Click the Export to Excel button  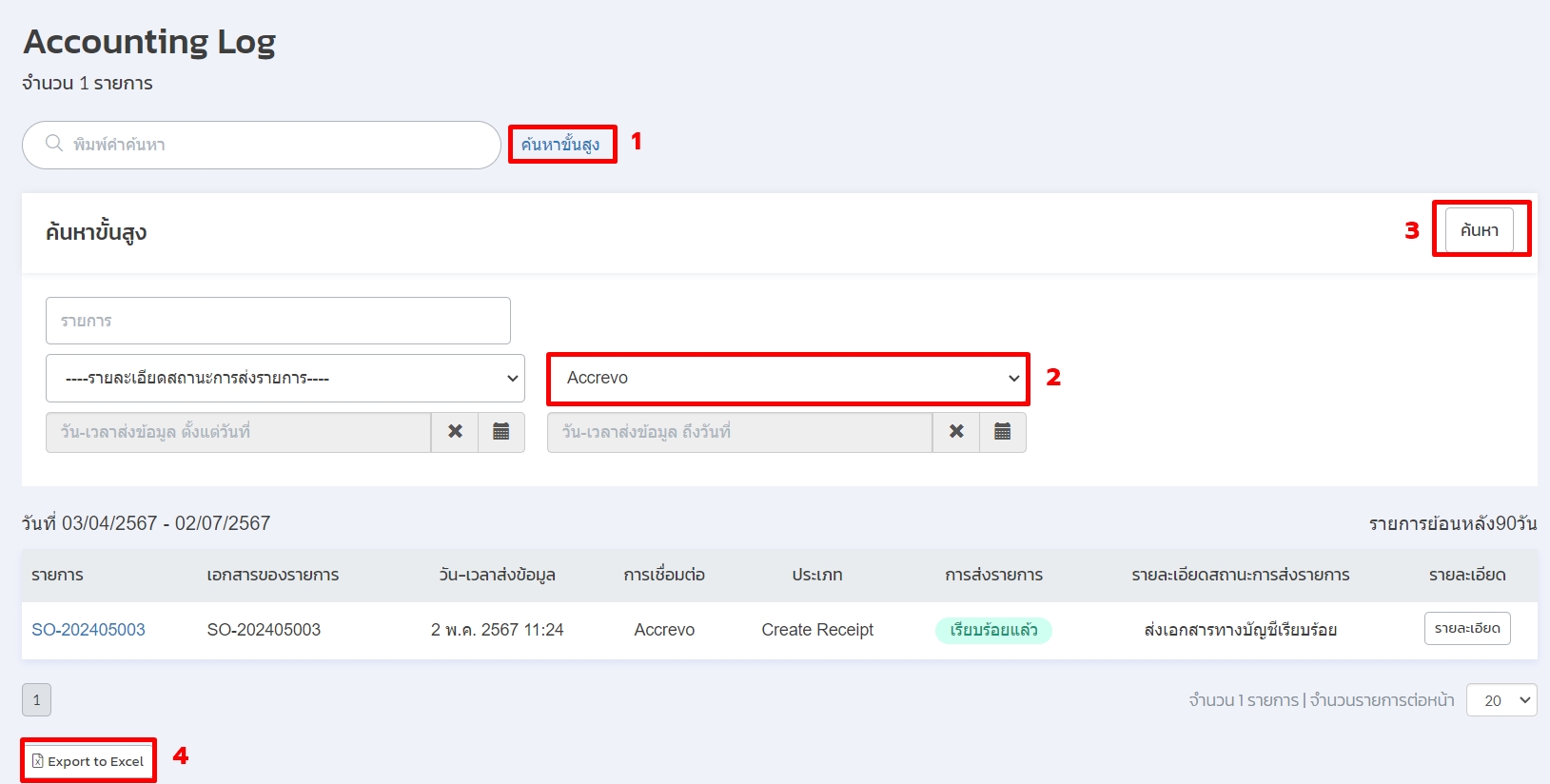pos(88,761)
